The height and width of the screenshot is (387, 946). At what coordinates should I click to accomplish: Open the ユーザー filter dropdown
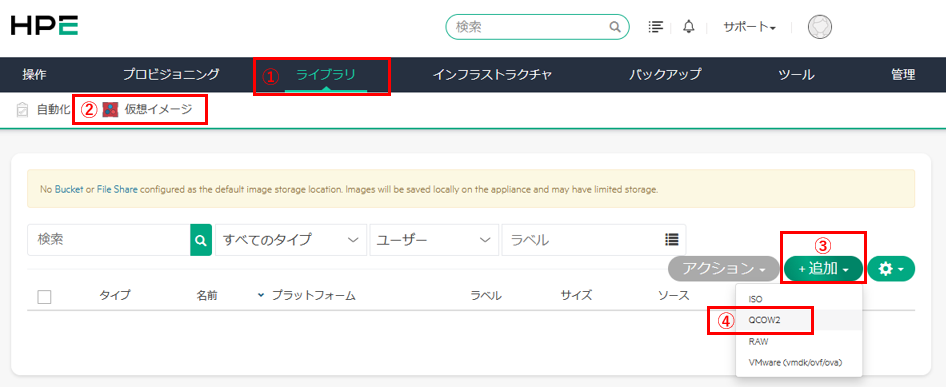point(434,240)
